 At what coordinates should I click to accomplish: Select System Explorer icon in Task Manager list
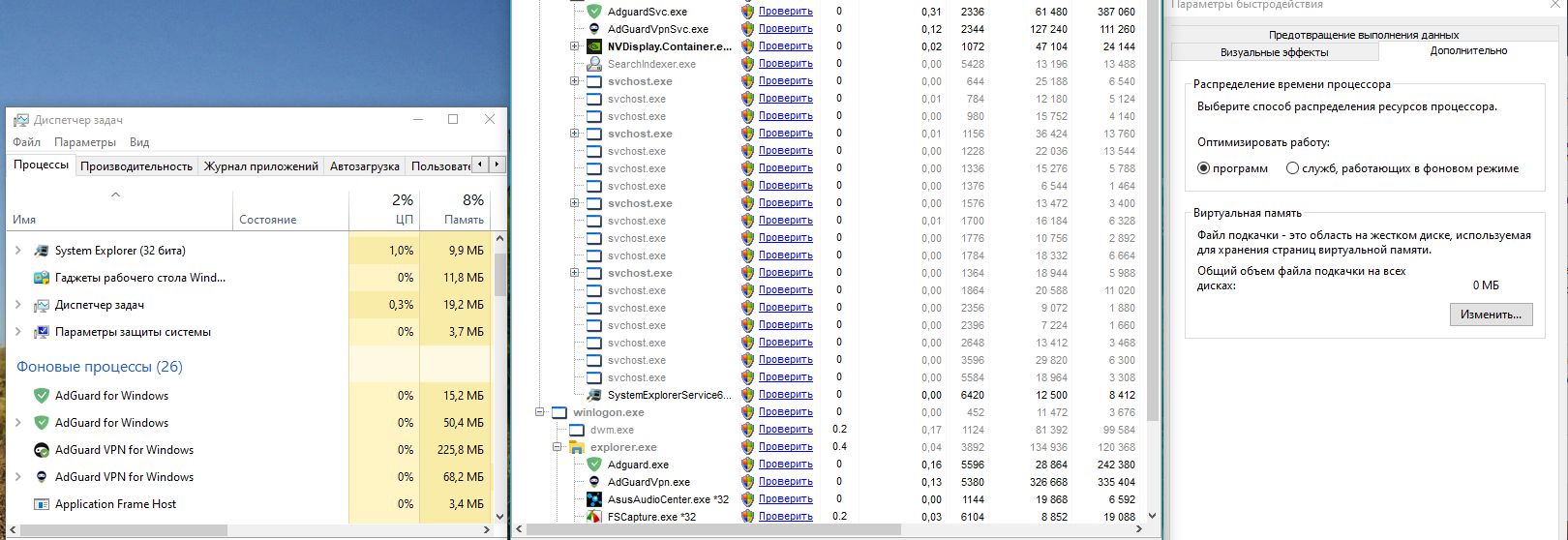click(41, 251)
